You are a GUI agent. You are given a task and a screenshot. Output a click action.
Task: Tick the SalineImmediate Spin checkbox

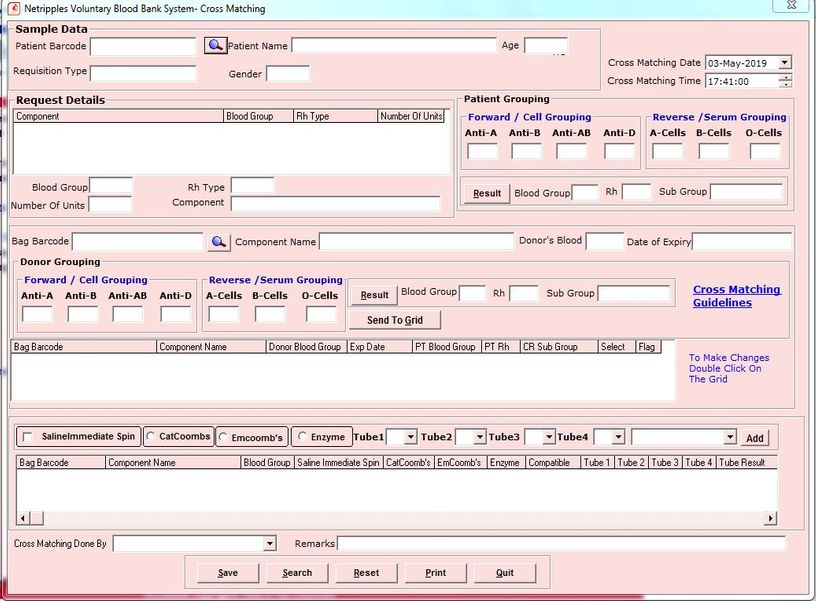pyautogui.click(x=28, y=437)
